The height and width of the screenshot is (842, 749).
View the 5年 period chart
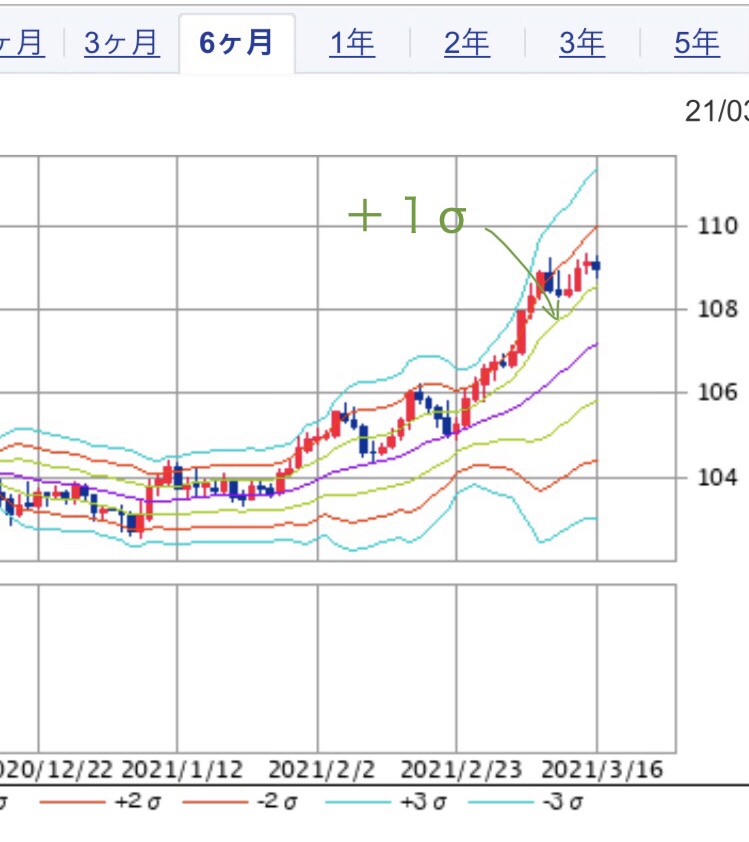coord(697,43)
